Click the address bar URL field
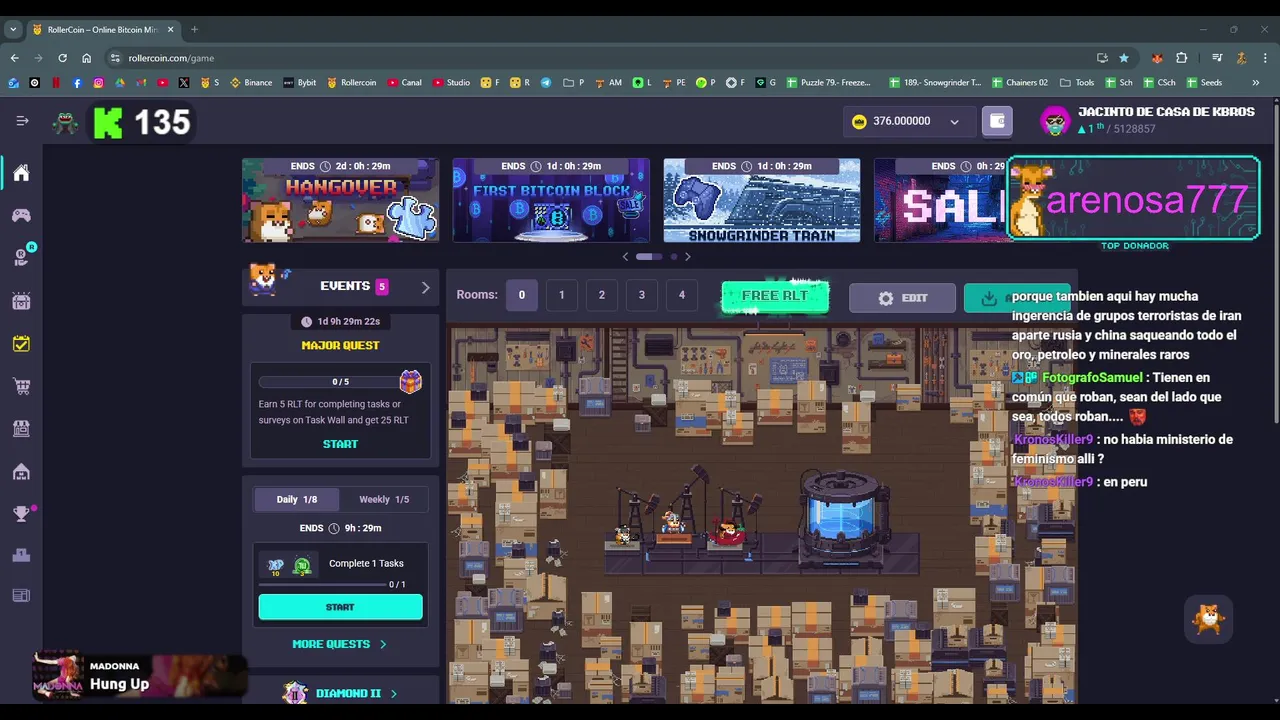Image resolution: width=1280 pixels, height=720 pixels. click(600, 58)
